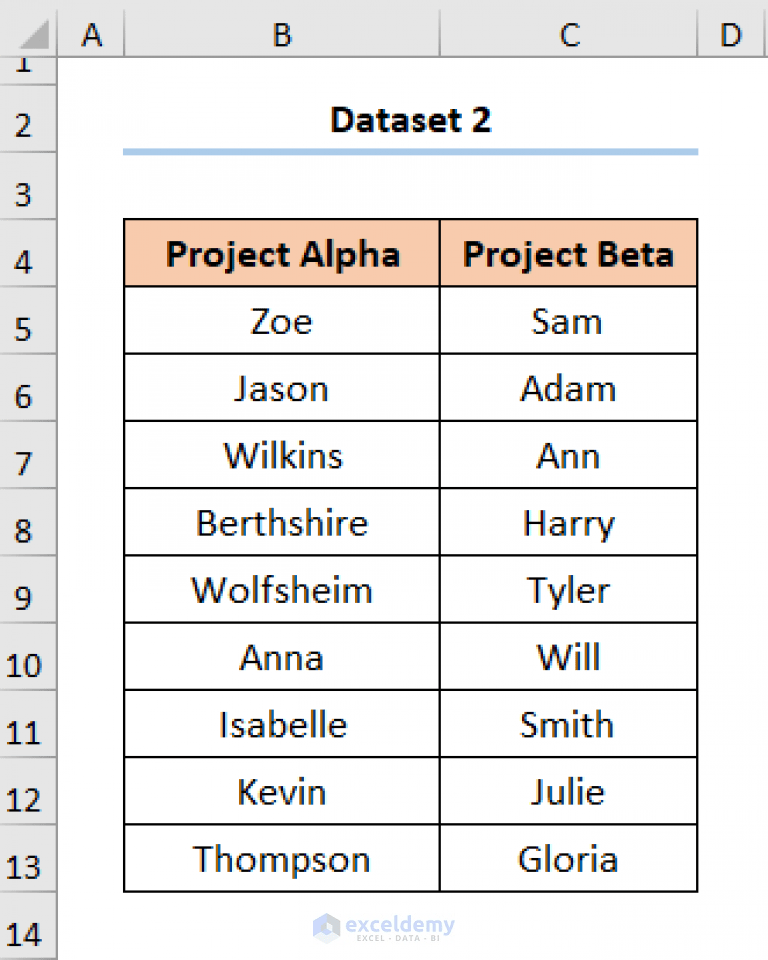Select column header A
This screenshot has height=960, width=768.
[x=92, y=34]
